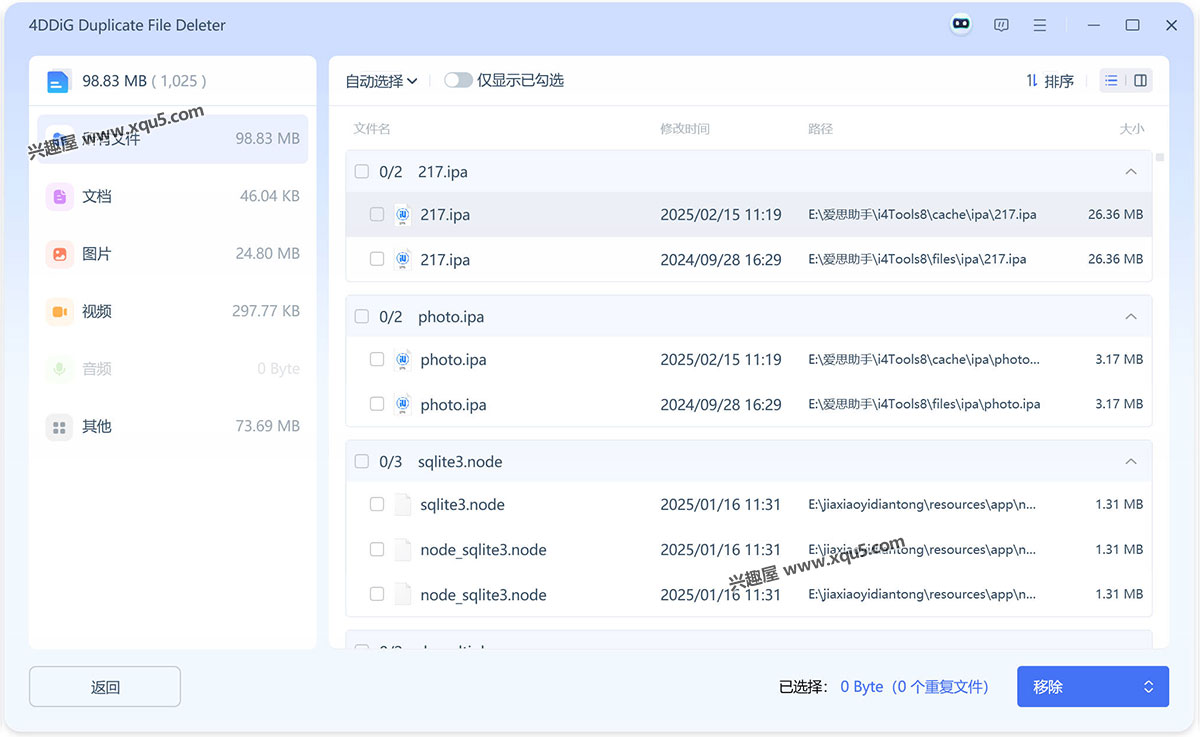Click the 文档 category icon

click(x=60, y=197)
